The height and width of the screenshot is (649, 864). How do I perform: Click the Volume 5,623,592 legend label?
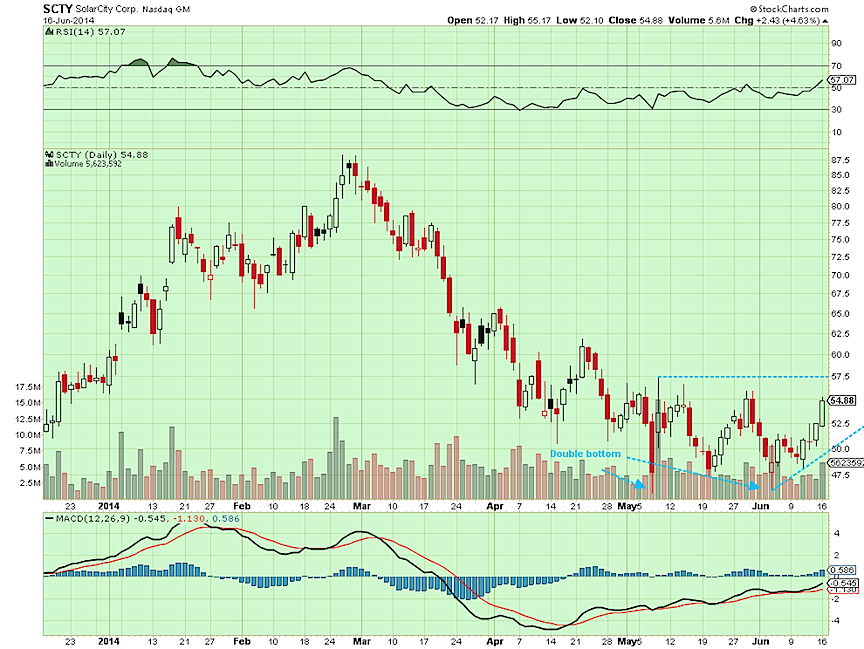pos(88,164)
